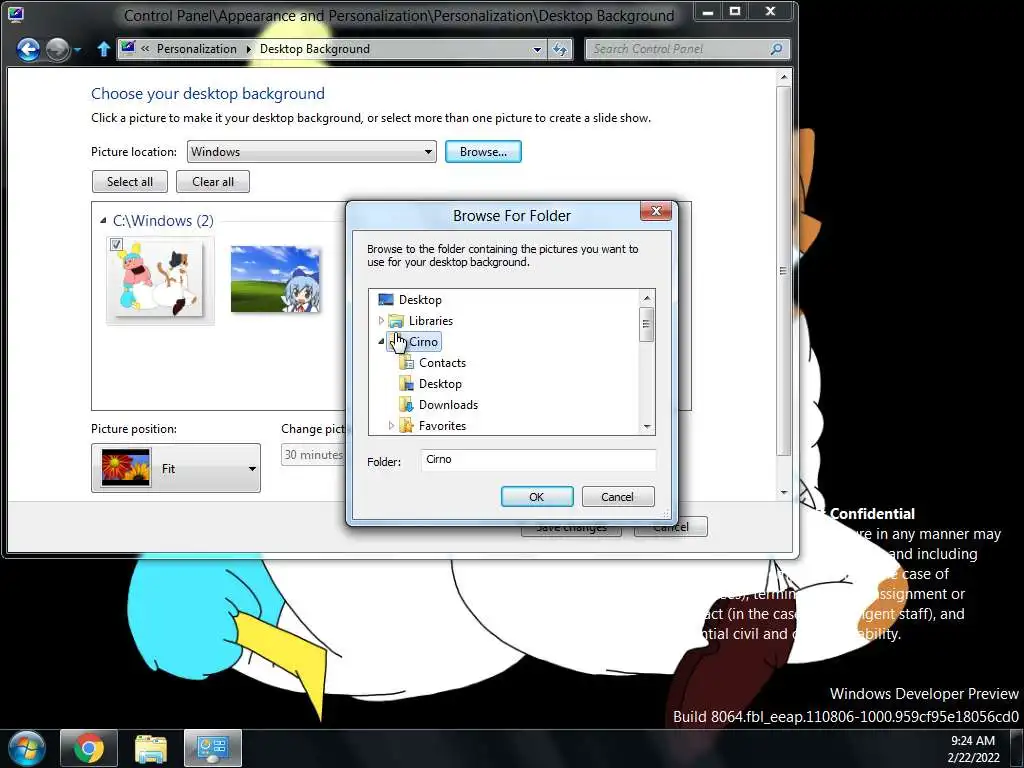The height and width of the screenshot is (768, 1024).
Task: Click Control Panel scrollbar up arrow
Action: tap(784, 78)
